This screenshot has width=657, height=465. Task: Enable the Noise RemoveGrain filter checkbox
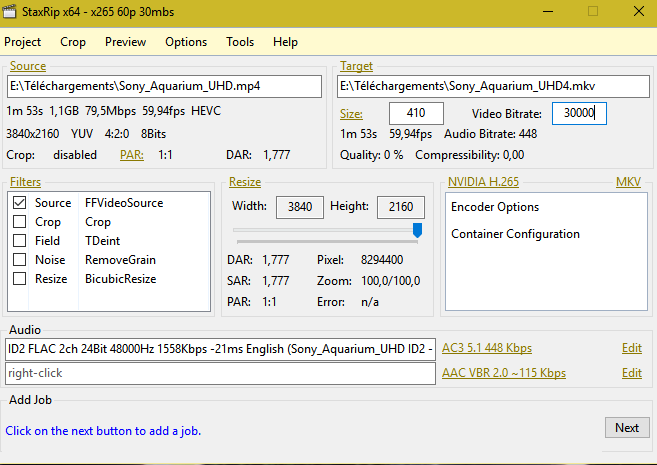coord(19,260)
